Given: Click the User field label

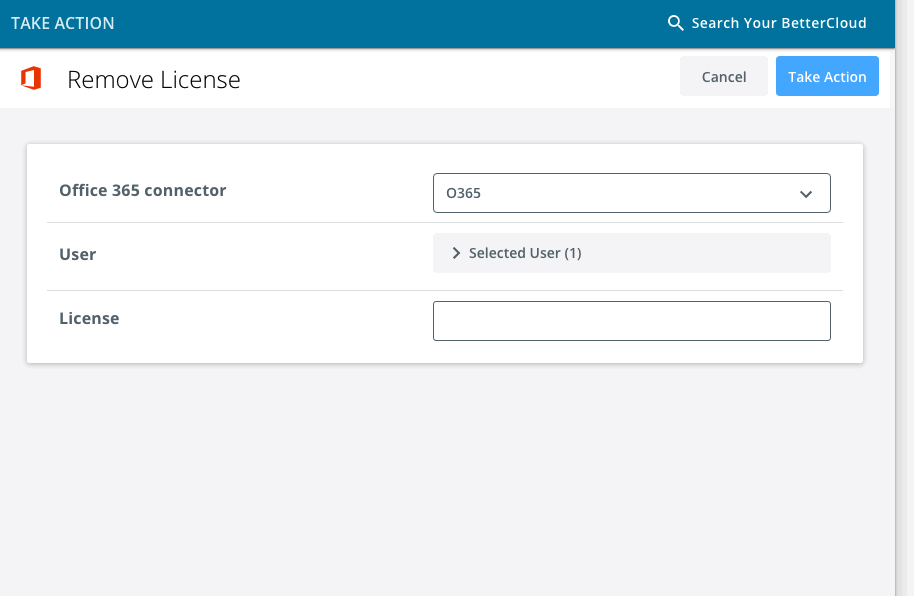Looking at the screenshot, I should [78, 254].
